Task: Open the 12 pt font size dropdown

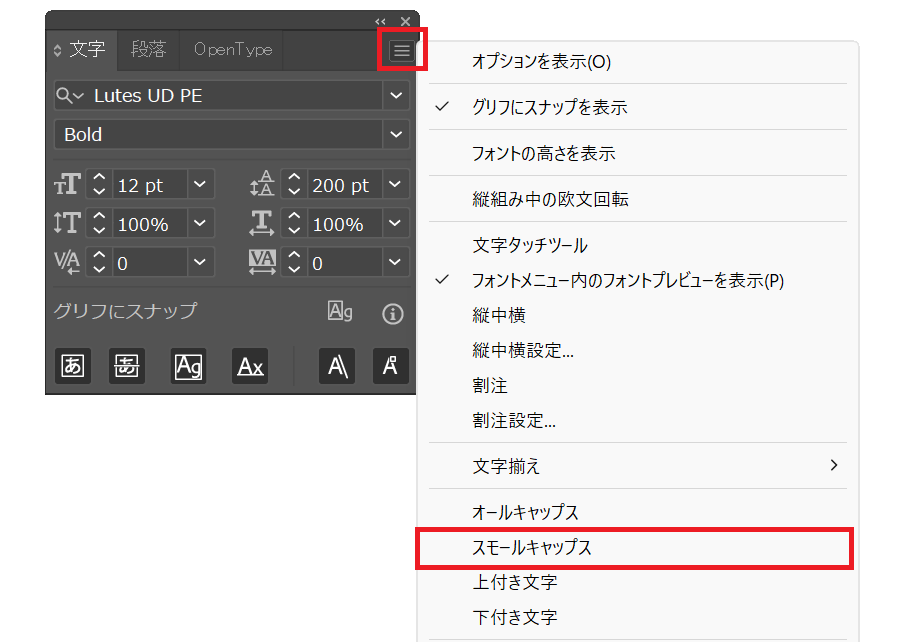Action: [x=201, y=185]
